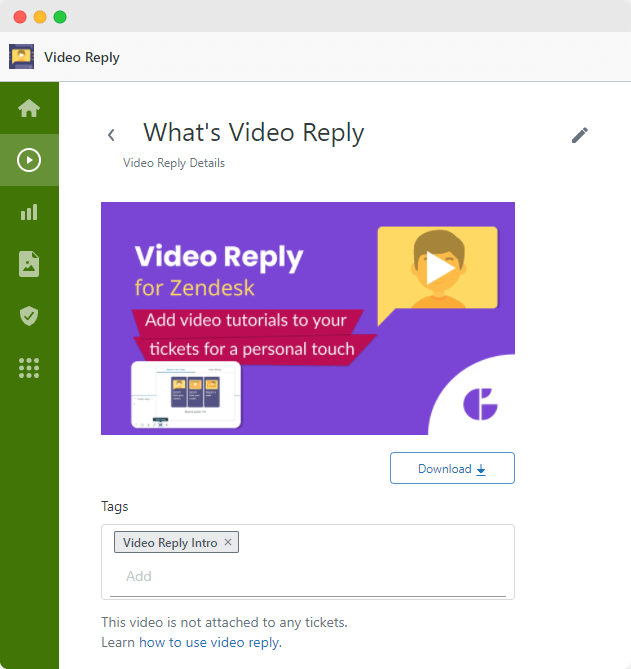
Task: Go back using the left chevron arrow
Action: point(111,135)
